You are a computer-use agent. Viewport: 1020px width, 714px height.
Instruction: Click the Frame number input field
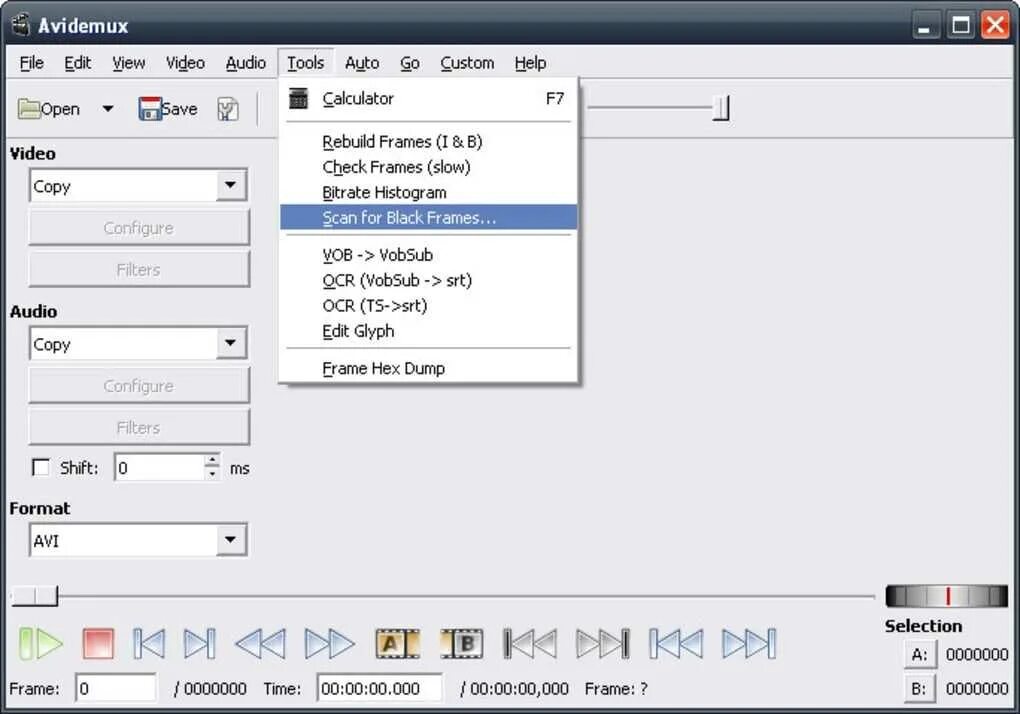(116, 688)
